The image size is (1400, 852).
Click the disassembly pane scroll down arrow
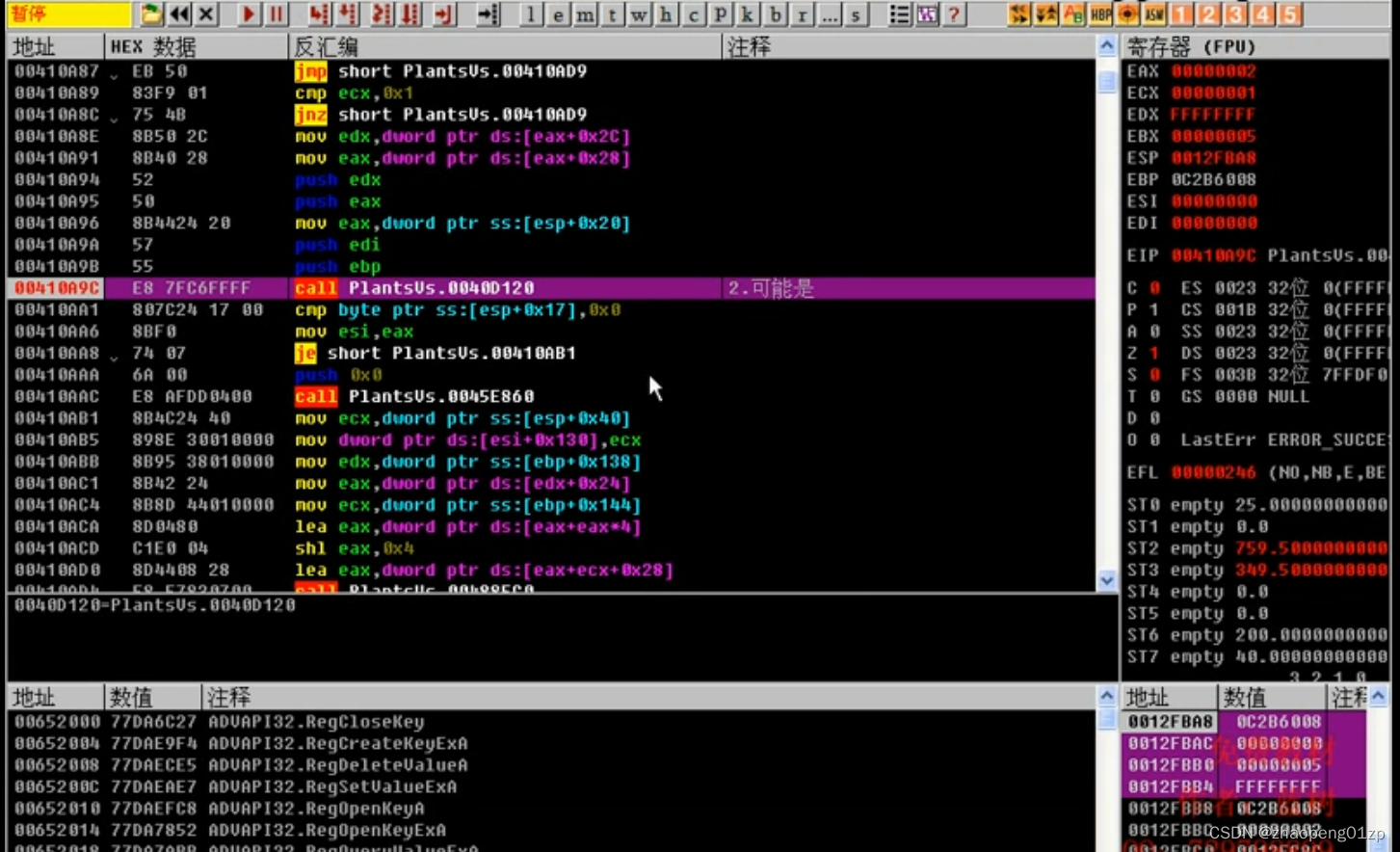(1106, 580)
